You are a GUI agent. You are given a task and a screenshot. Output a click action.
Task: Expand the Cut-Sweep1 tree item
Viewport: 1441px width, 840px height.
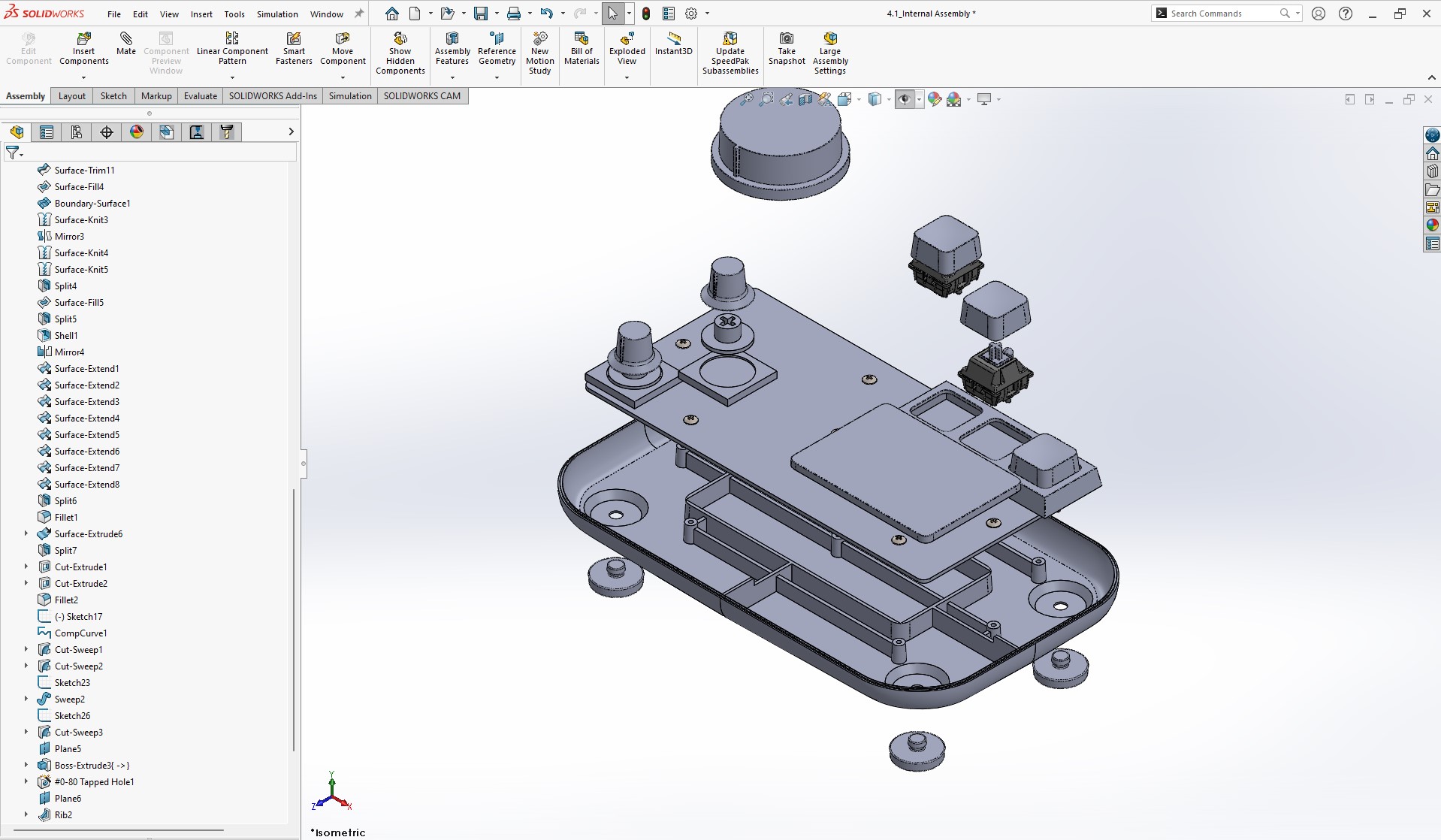(26, 649)
